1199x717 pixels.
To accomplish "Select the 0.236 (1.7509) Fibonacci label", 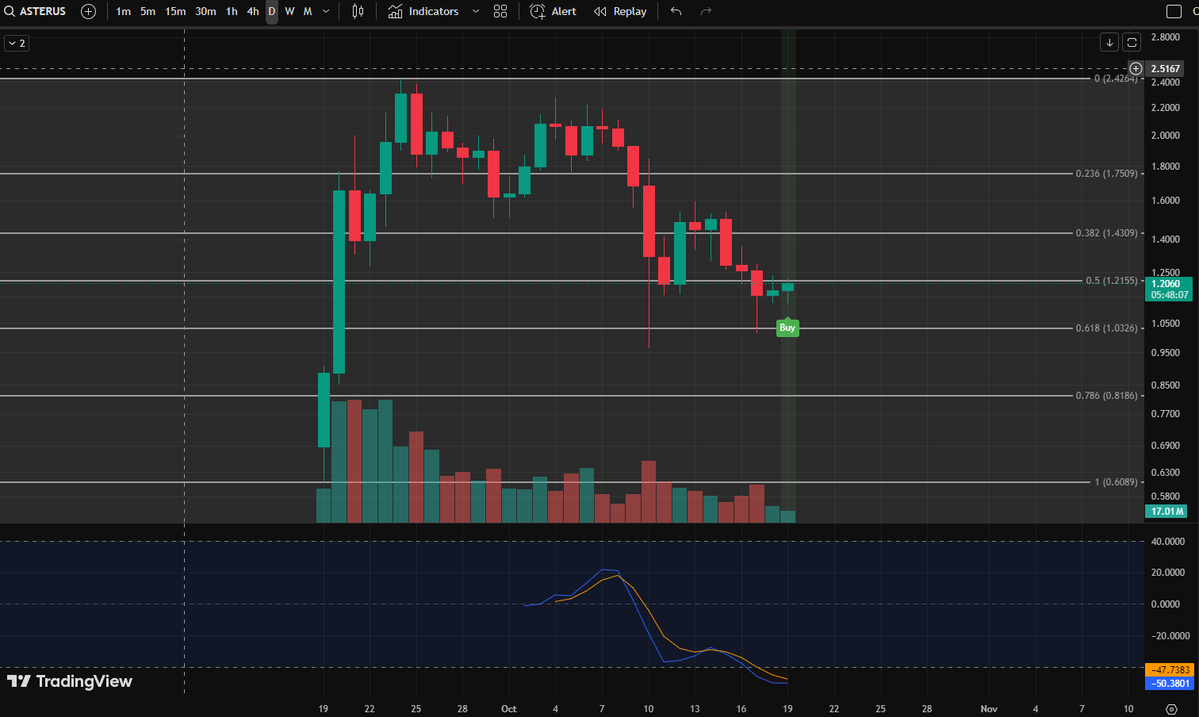I will pyautogui.click(x=1106, y=174).
